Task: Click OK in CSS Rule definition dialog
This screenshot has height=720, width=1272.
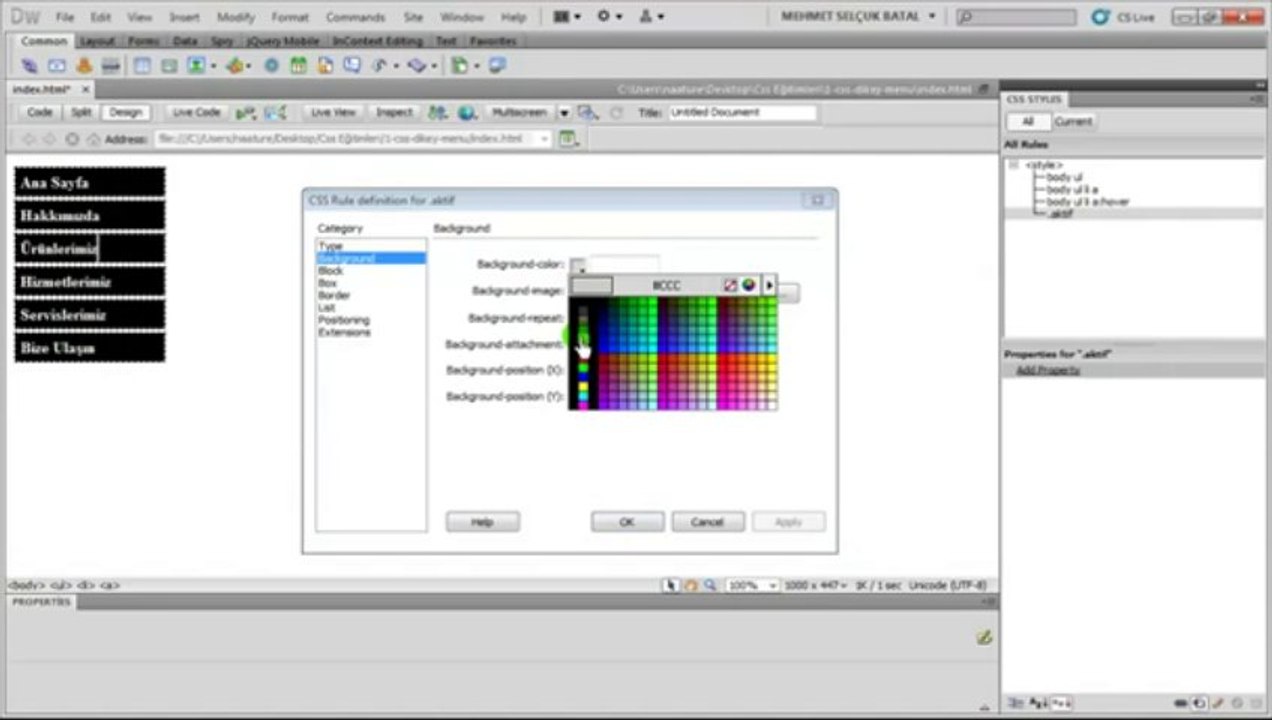Action: pyautogui.click(x=627, y=522)
